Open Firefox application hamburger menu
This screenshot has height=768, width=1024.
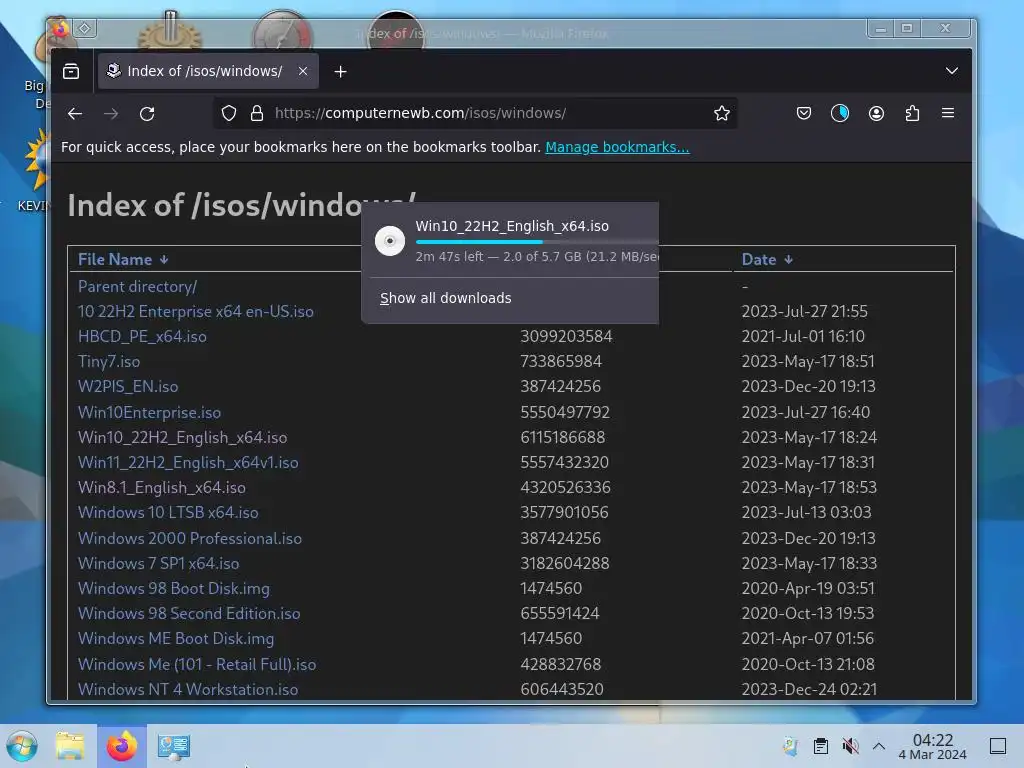point(948,113)
